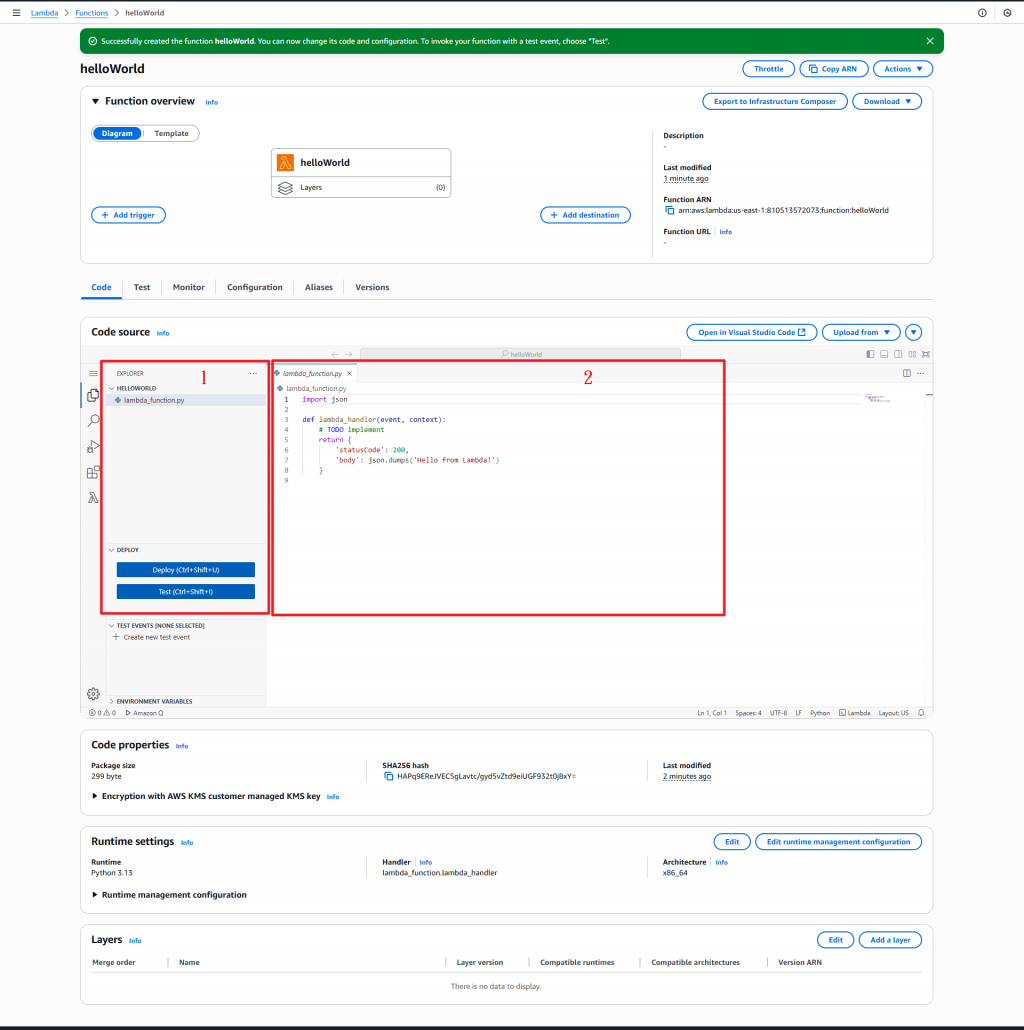Select lambda_function.py in the explorer tree

click(x=186, y=400)
